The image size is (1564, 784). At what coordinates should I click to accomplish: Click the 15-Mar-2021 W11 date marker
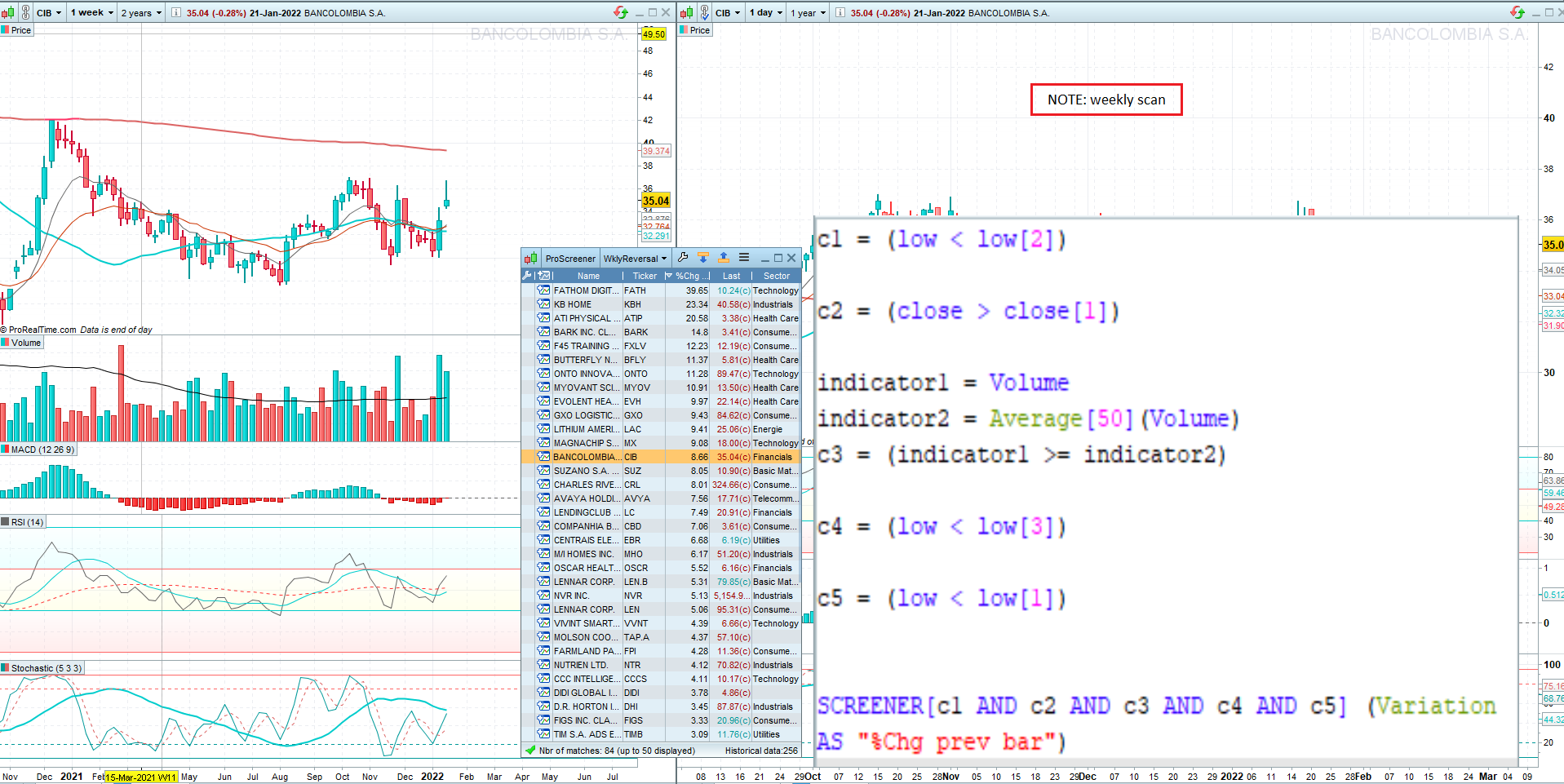point(141,777)
